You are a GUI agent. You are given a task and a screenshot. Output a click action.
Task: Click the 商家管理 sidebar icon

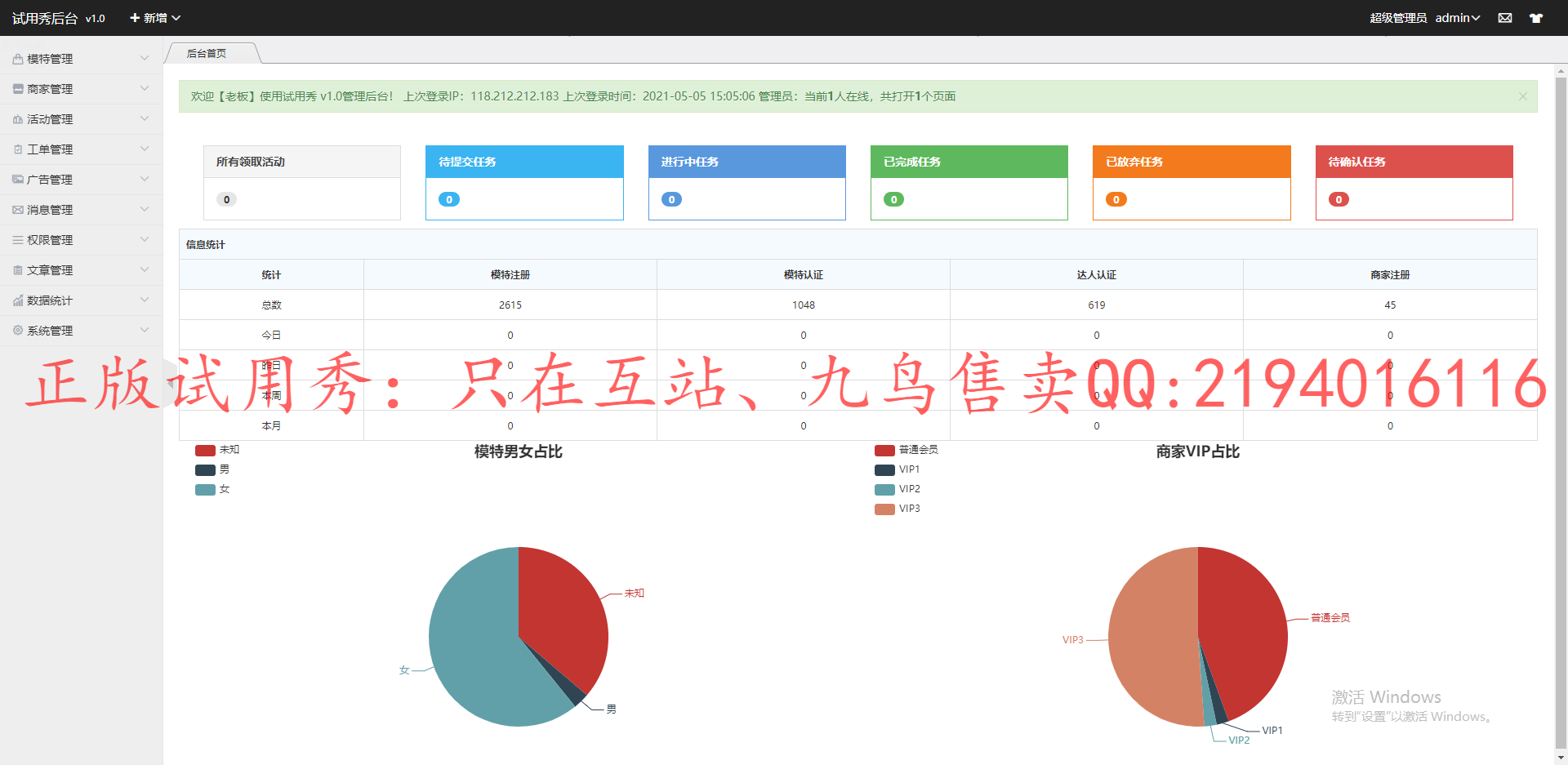(x=18, y=89)
